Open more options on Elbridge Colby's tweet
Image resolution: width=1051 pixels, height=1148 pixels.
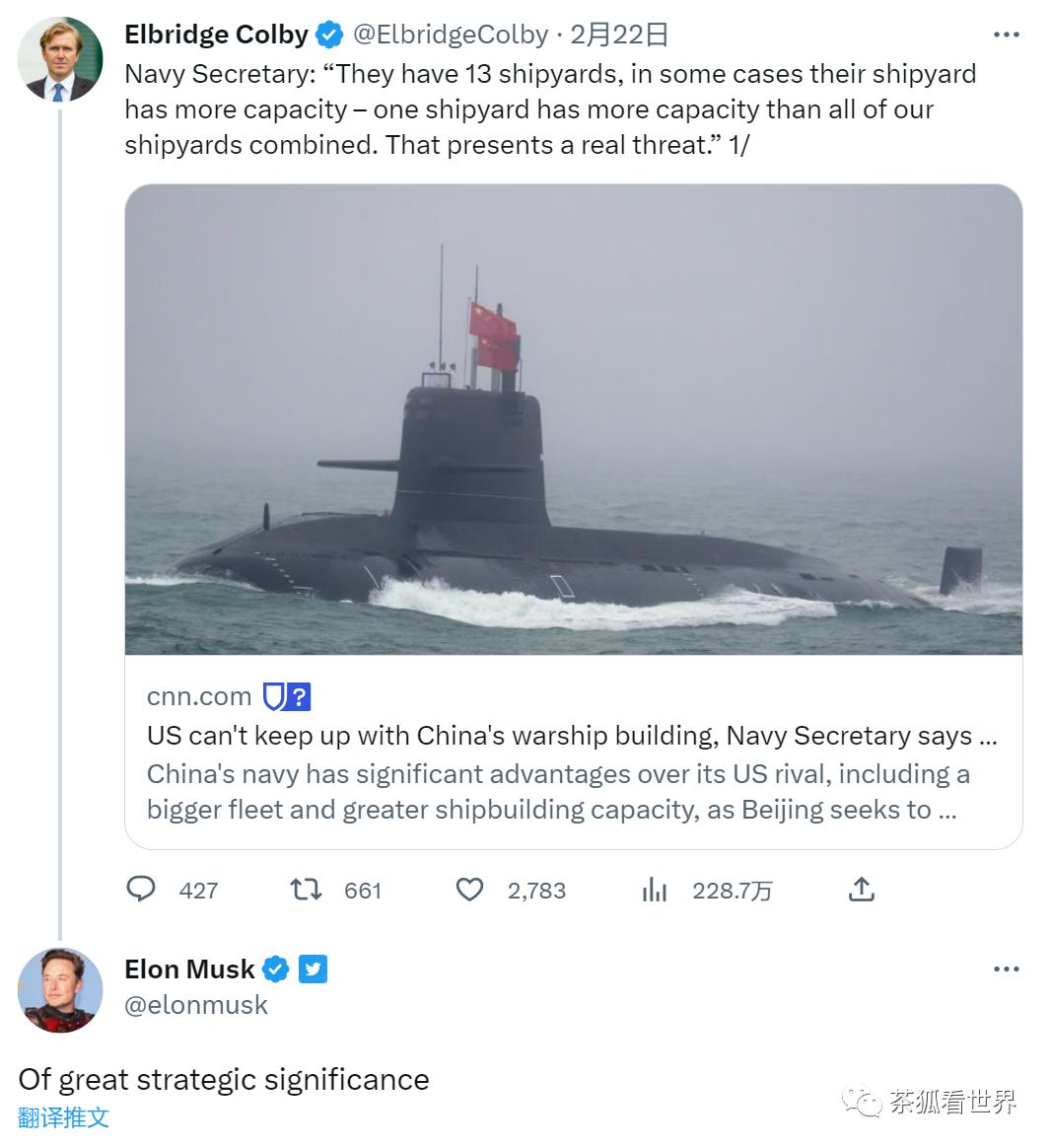[x=1006, y=36]
